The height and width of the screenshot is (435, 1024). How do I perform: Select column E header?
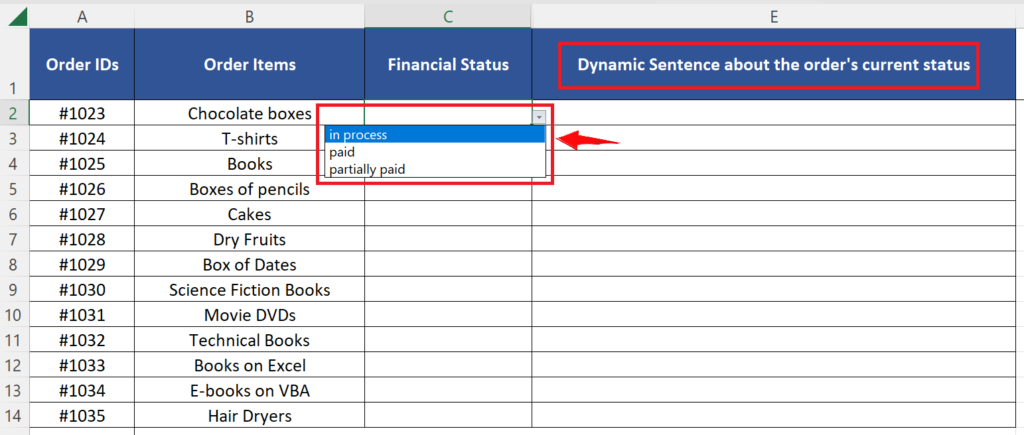774,18
